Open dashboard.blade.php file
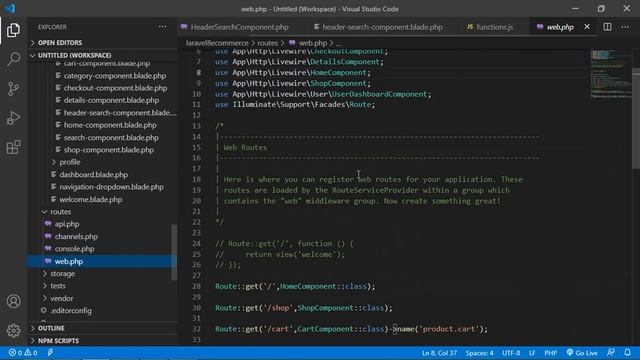 pyautogui.click(x=93, y=175)
